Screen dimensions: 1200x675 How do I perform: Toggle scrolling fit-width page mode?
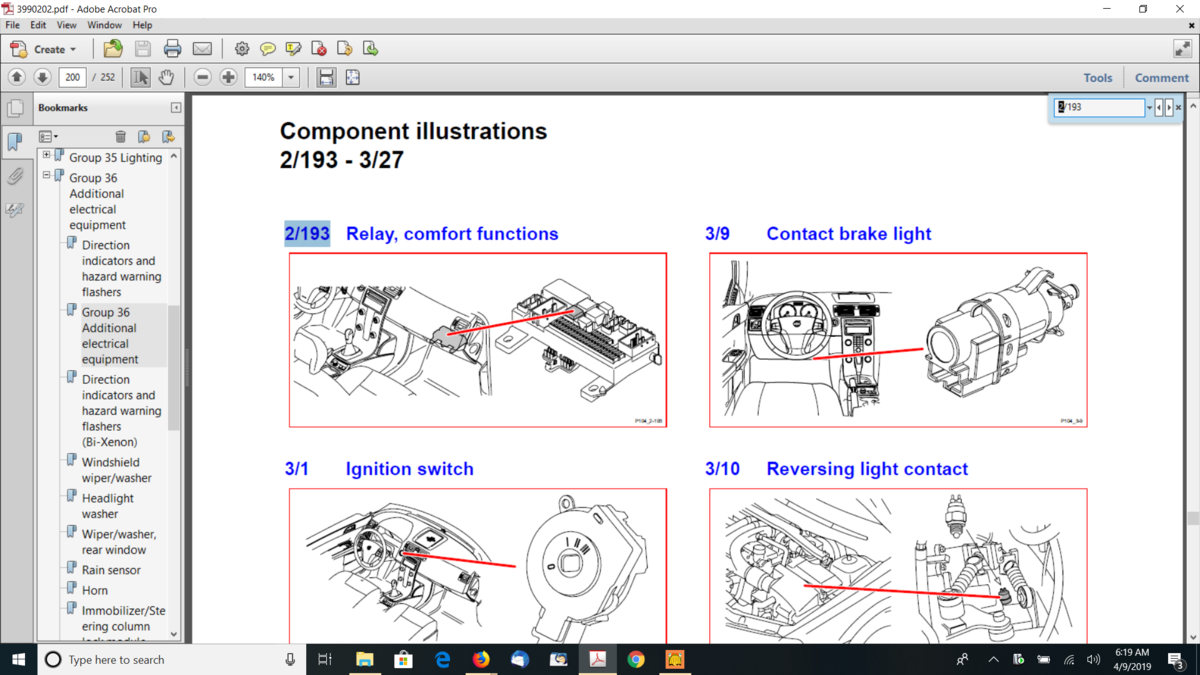326,77
